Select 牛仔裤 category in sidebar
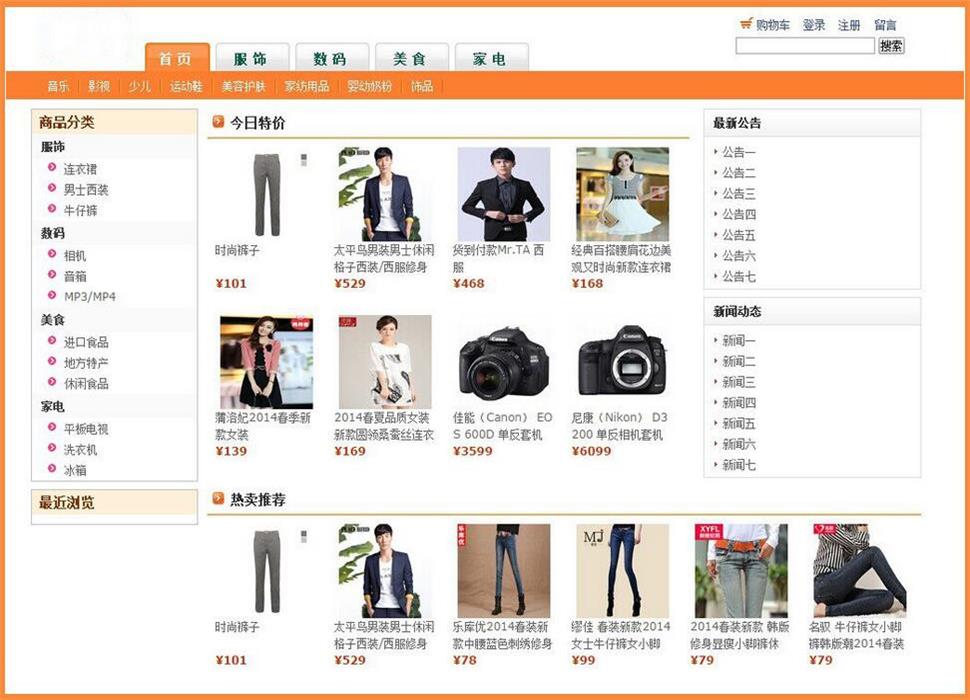Screen dimensions: 970x700 pyautogui.click(x=80, y=210)
